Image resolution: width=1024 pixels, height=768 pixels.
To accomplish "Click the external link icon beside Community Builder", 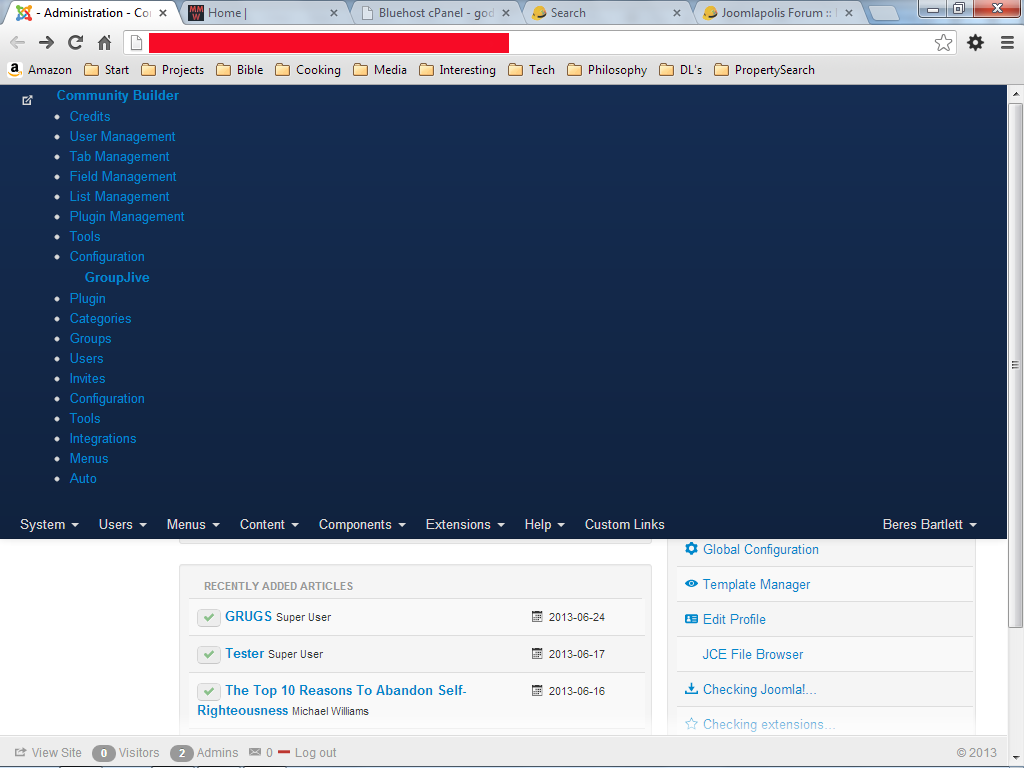I will click(27, 100).
